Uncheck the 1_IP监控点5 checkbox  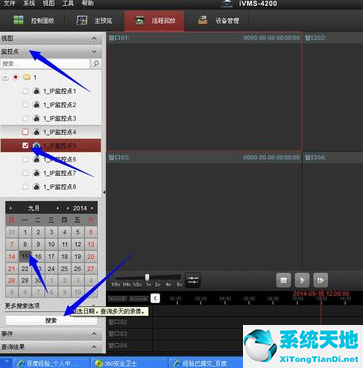tap(25, 146)
